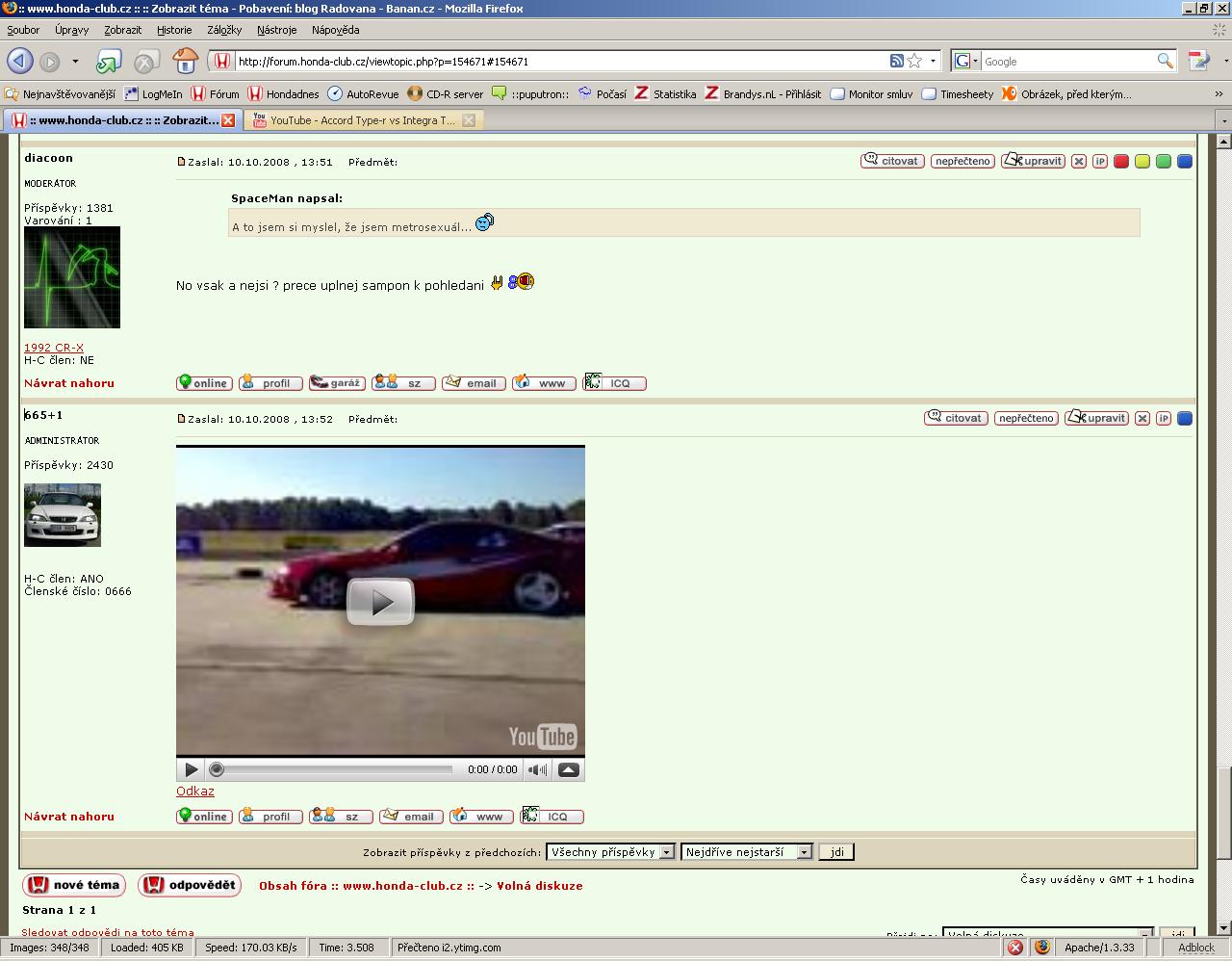Click the Firefox Home toolbar icon
The width and height of the screenshot is (1232, 961).
[x=185, y=61]
